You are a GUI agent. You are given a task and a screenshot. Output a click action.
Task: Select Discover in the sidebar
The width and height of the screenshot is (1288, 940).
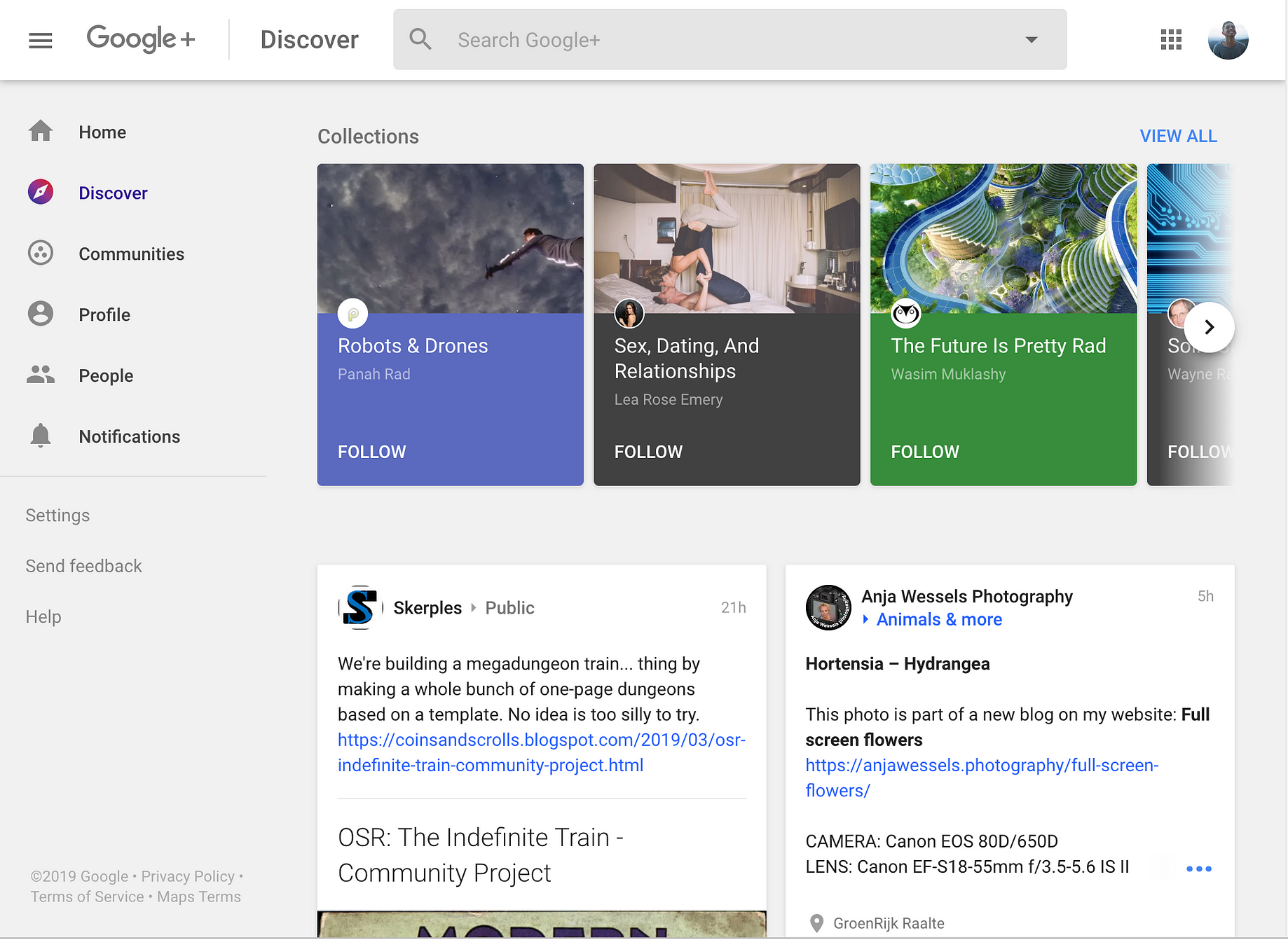click(x=113, y=193)
